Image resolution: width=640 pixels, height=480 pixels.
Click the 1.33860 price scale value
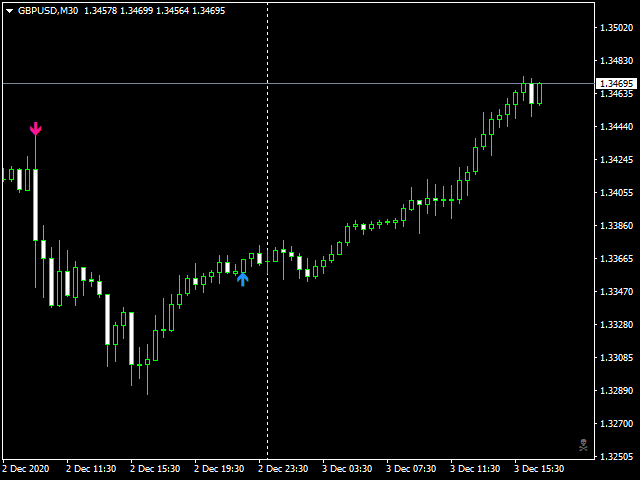[616, 226]
